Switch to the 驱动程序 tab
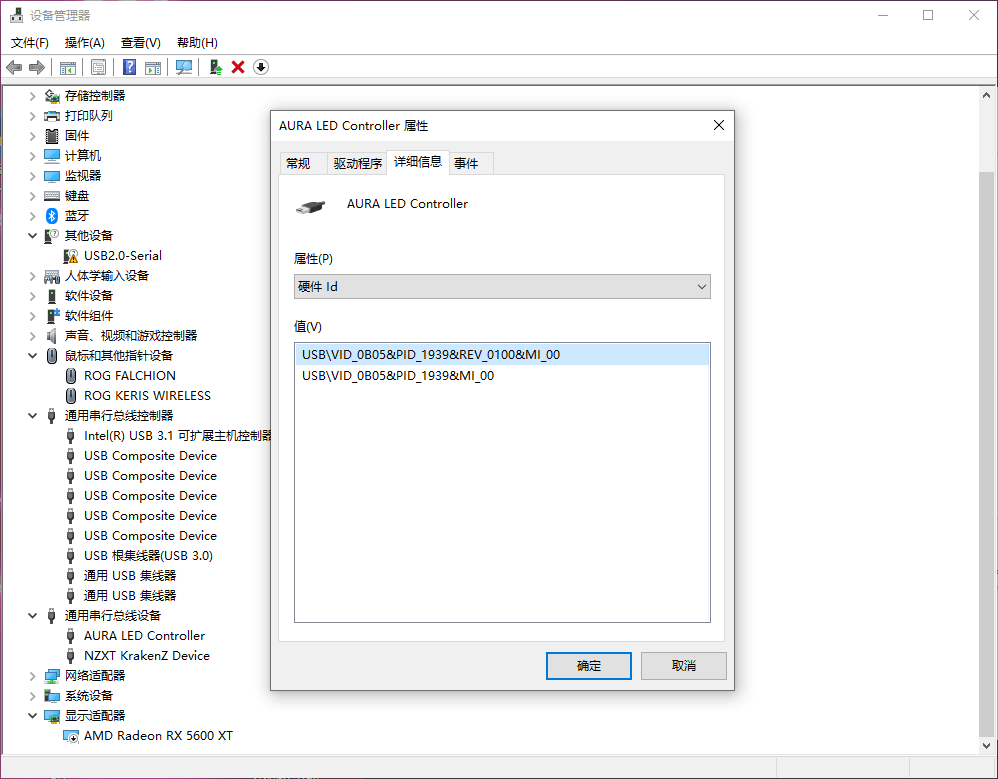998x779 pixels. [x=357, y=164]
